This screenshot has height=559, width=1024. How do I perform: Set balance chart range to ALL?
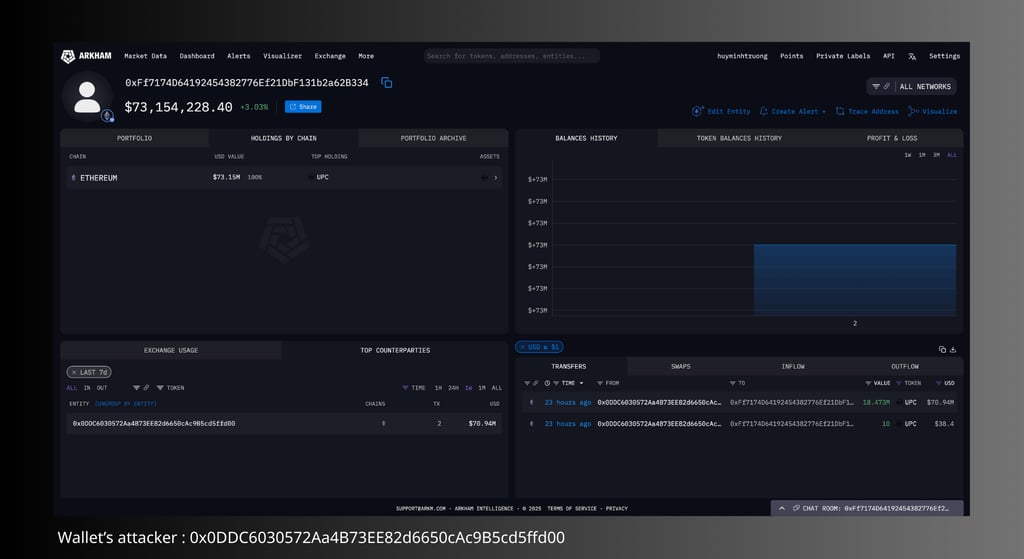(x=952, y=155)
